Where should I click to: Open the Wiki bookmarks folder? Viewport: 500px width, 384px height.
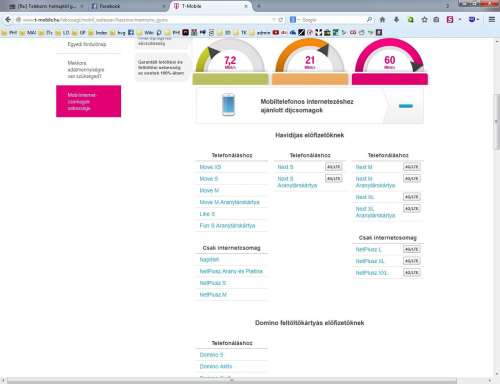pyautogui.click(x=145, y=32)
